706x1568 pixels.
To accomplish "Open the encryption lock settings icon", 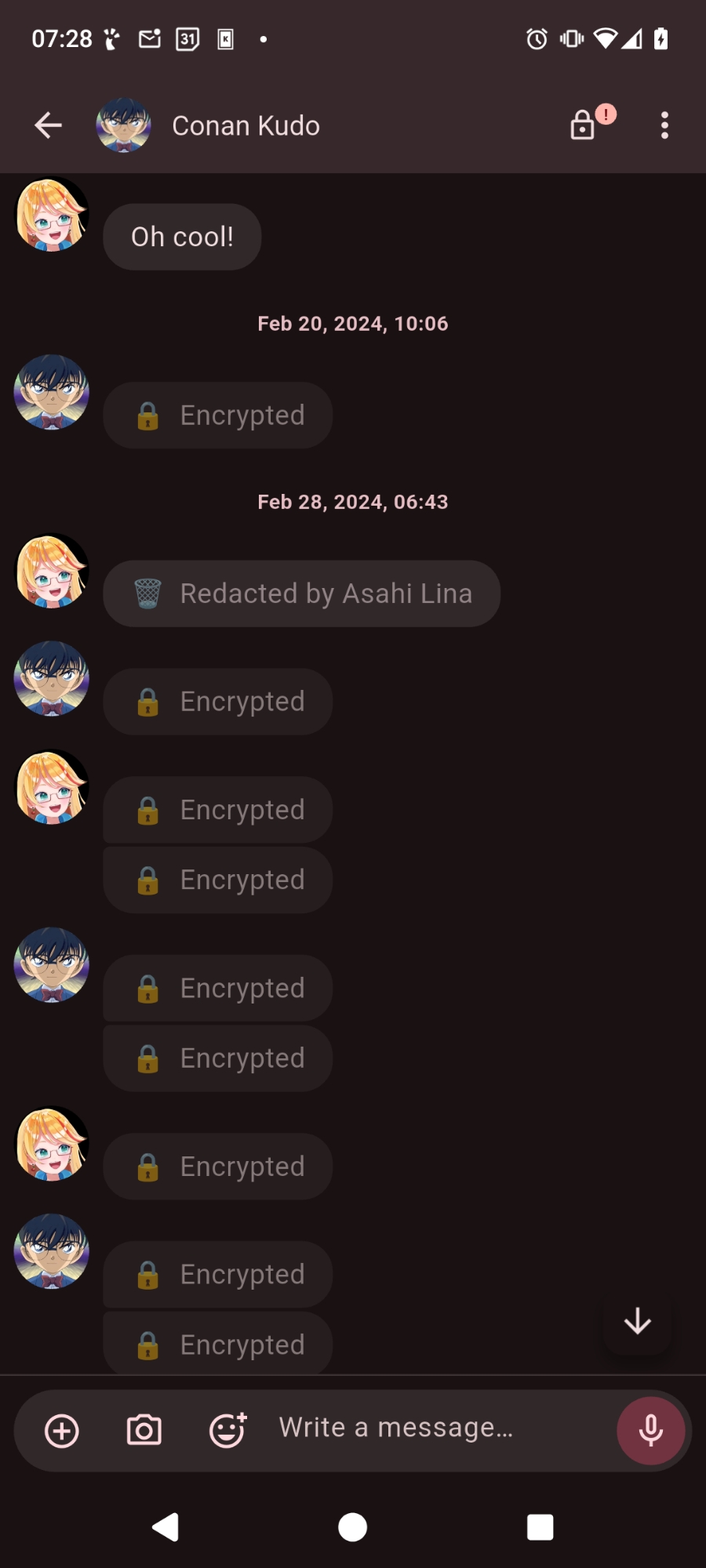I will coord(583,125).
